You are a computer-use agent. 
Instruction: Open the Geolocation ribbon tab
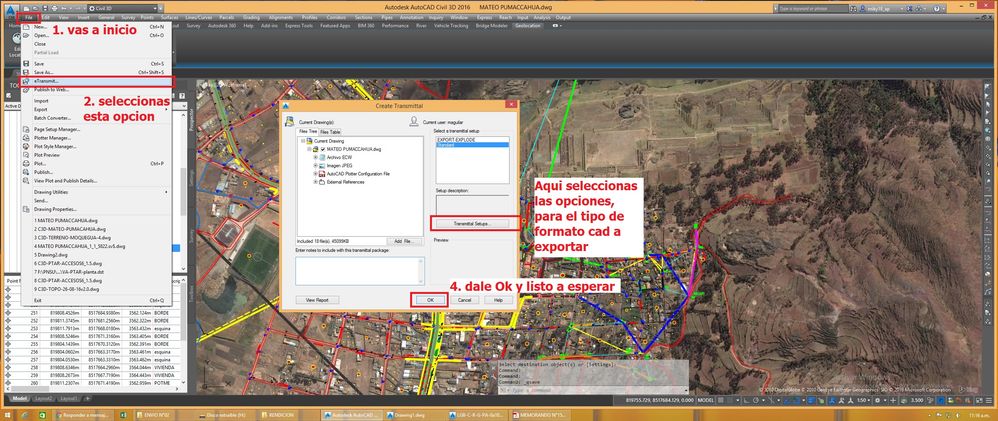528,26
